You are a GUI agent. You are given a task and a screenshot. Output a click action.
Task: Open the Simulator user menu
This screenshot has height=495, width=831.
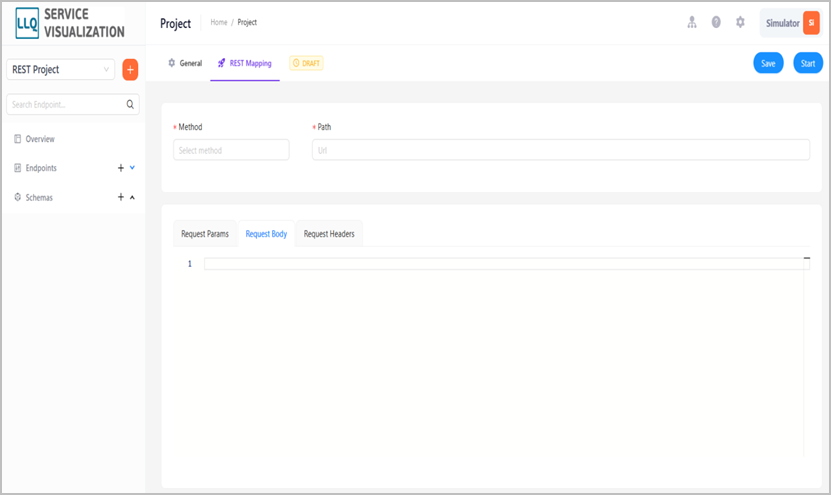point(790,23)
